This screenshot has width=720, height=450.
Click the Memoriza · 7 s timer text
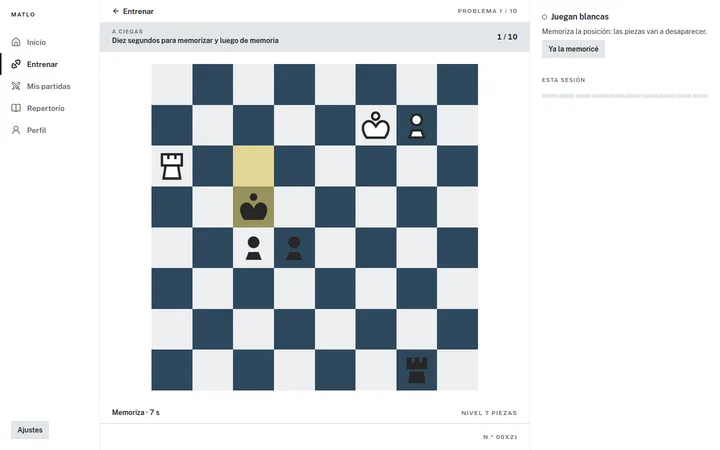(x=135, y=412)
